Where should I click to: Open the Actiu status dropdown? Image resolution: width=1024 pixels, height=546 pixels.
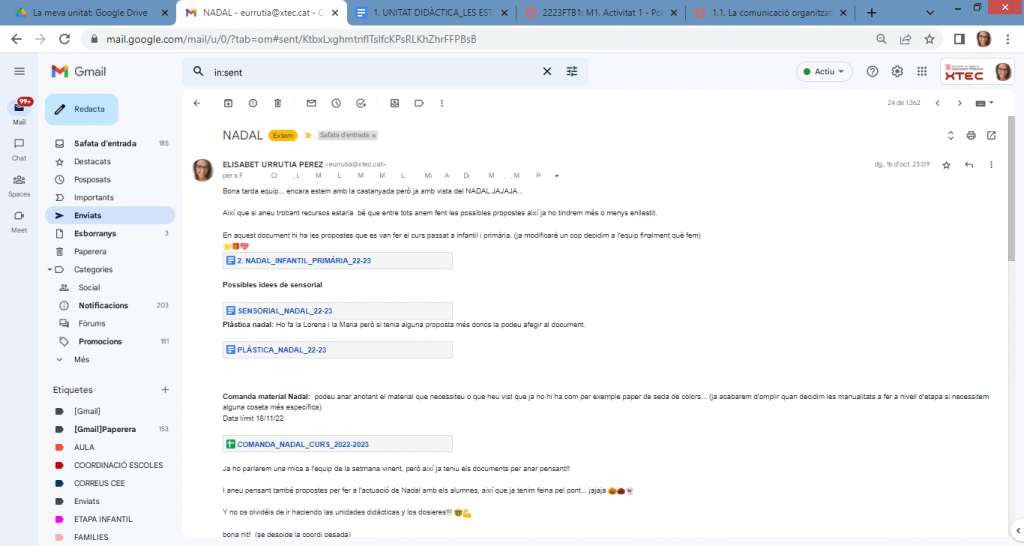click(825, 72)
